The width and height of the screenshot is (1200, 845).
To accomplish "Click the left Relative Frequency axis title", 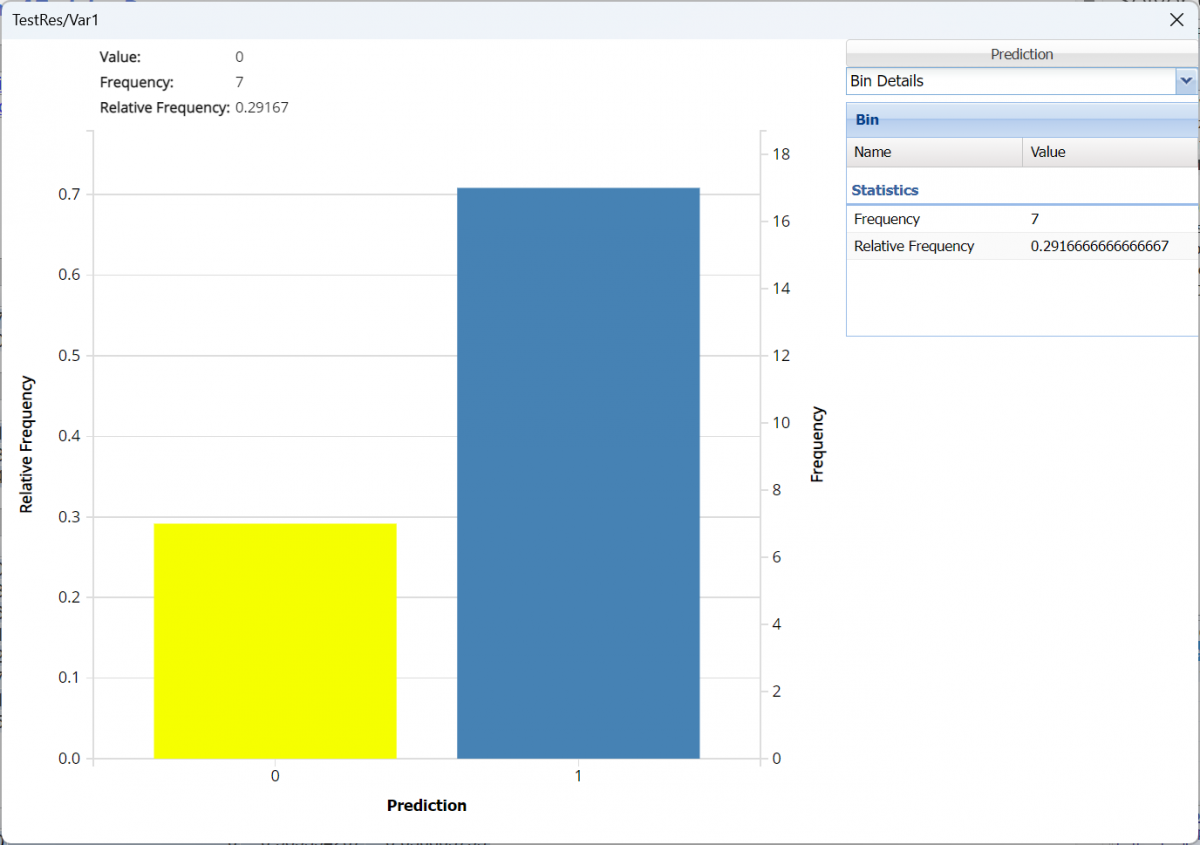I will (27, 445).
